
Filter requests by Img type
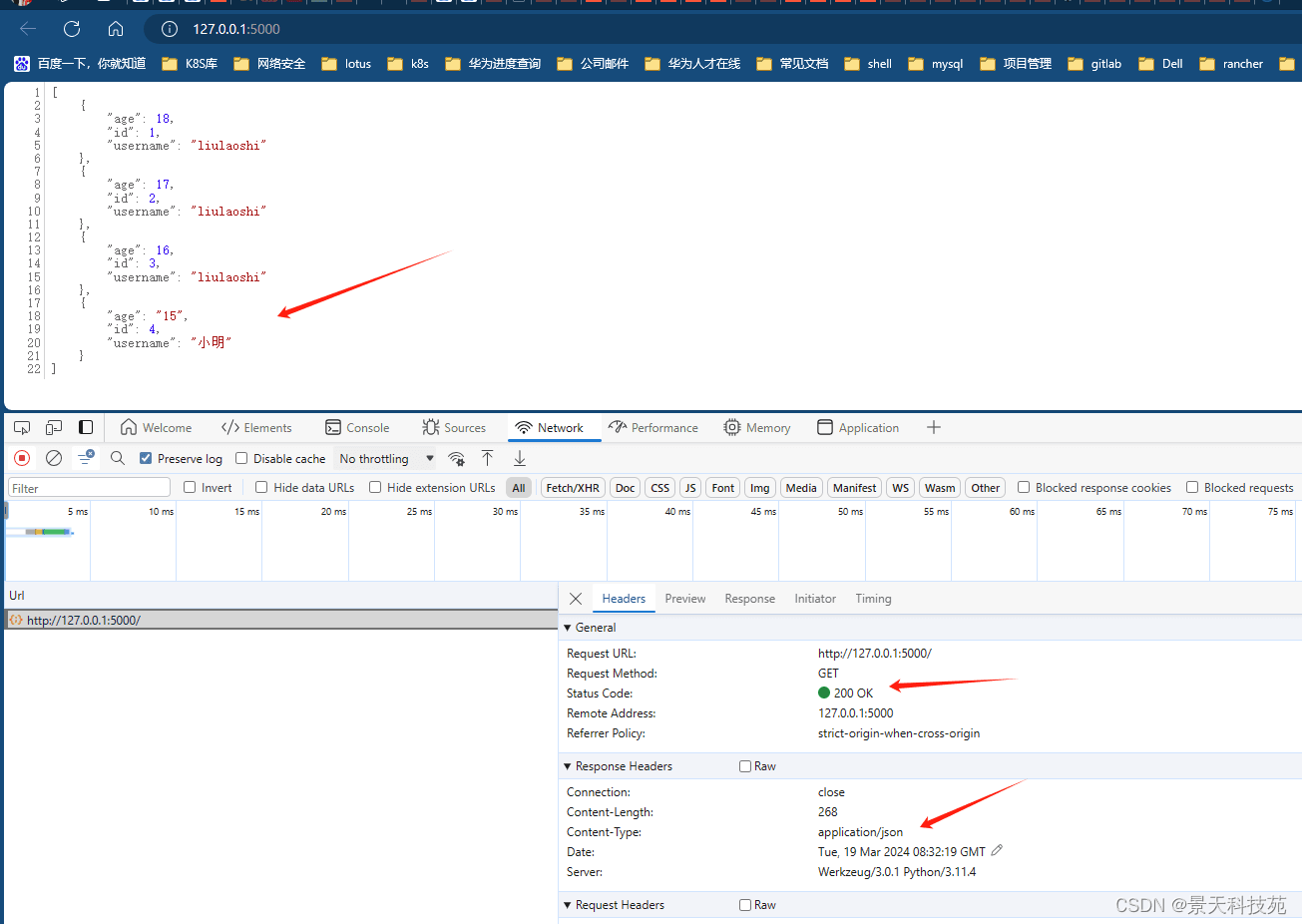pos(760,488)
